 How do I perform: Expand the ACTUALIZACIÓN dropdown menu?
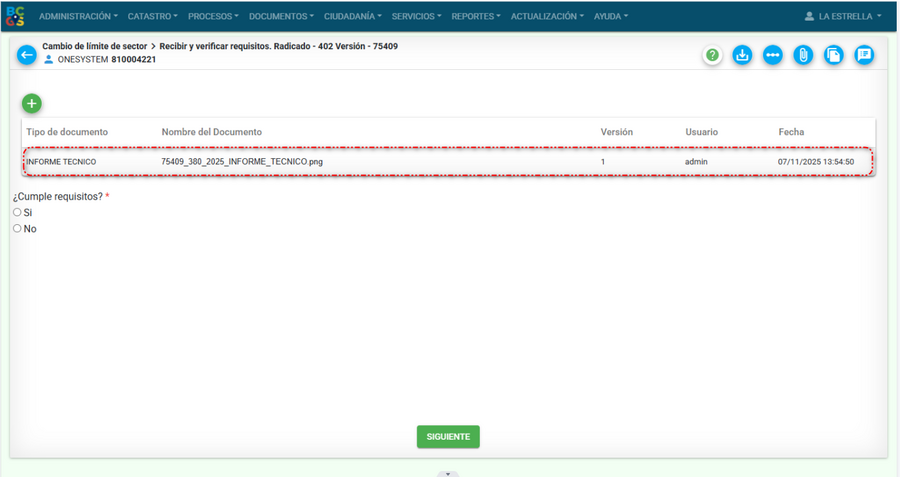548,16
